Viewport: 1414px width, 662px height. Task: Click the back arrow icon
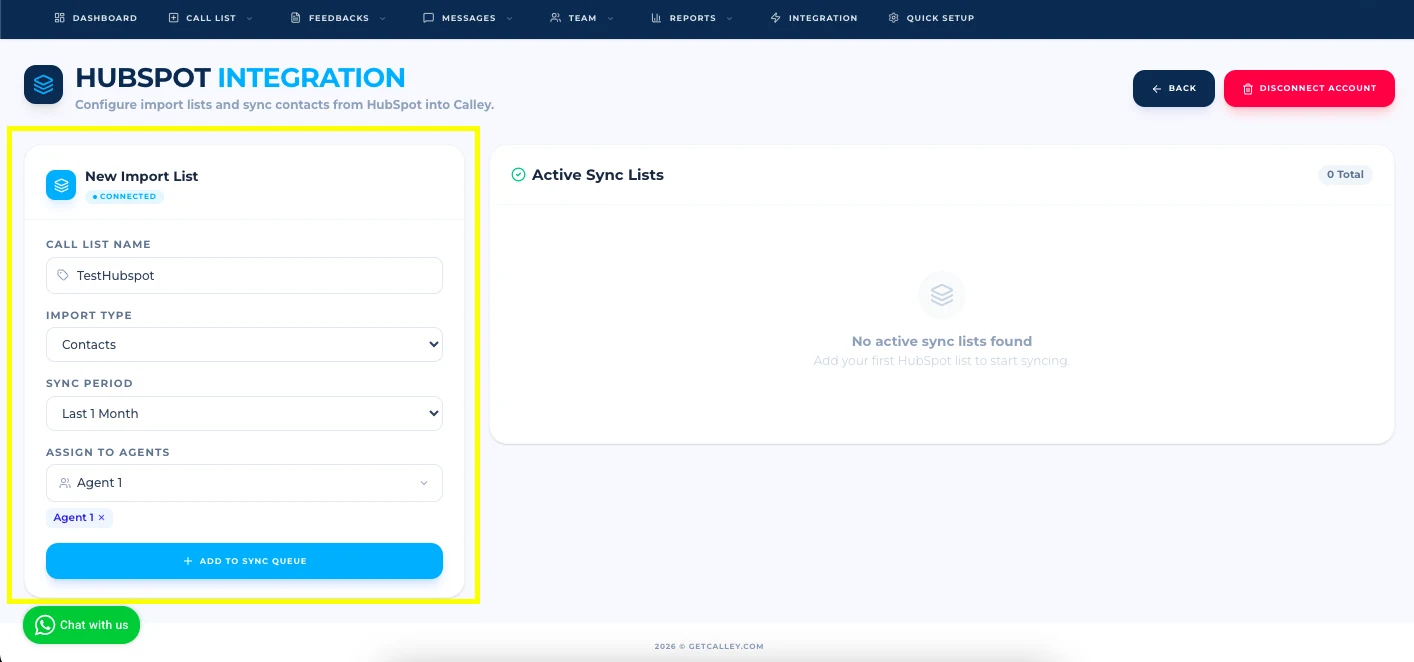pos(1157,89)
